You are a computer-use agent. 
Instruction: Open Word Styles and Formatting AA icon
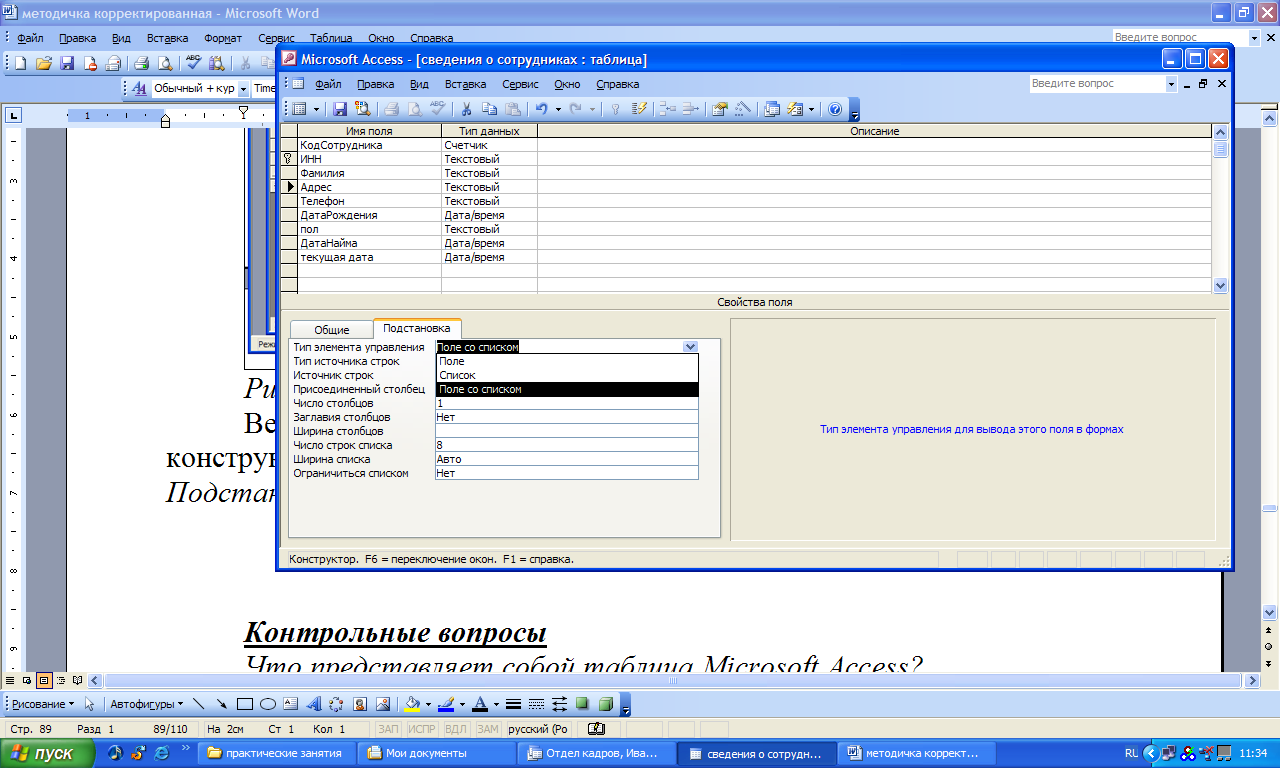[x=139, y=88]
